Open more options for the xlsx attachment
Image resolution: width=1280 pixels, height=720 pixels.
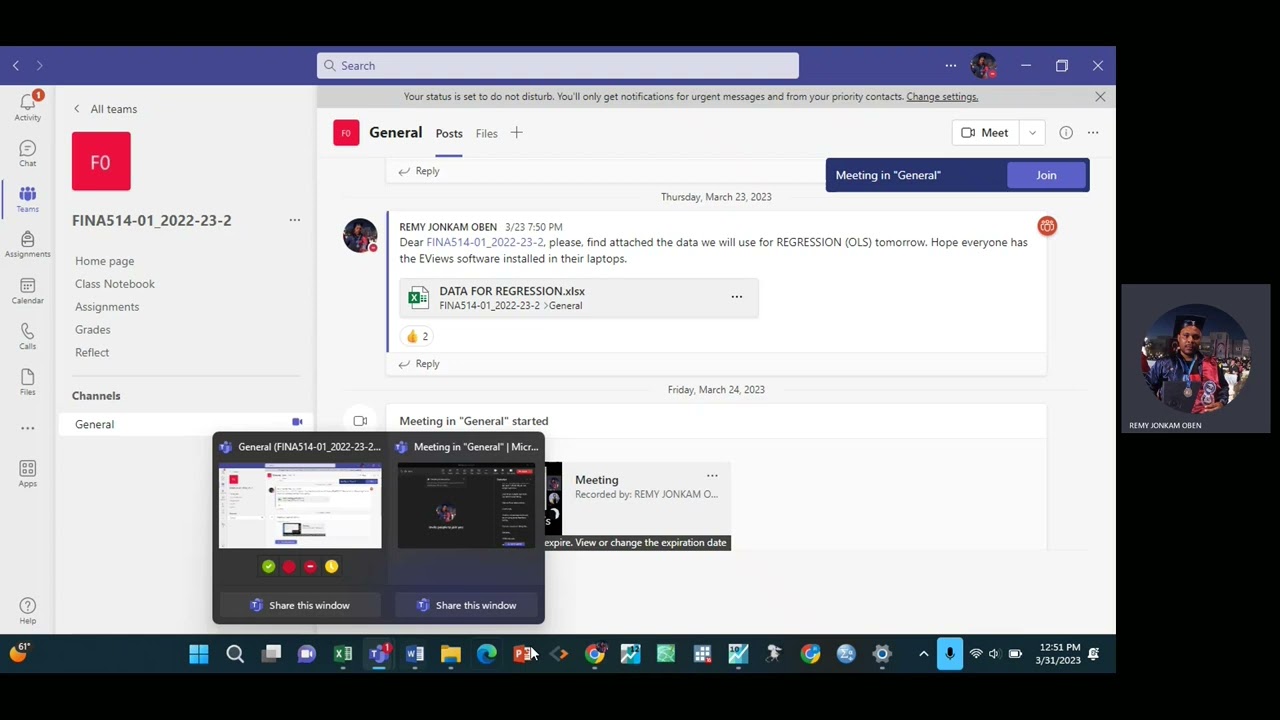pos(737,297)
